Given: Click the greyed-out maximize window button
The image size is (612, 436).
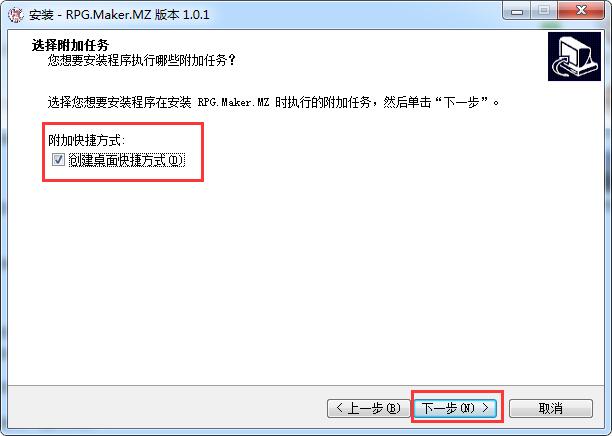Looking at the screenshot, I should coord(544,11).
